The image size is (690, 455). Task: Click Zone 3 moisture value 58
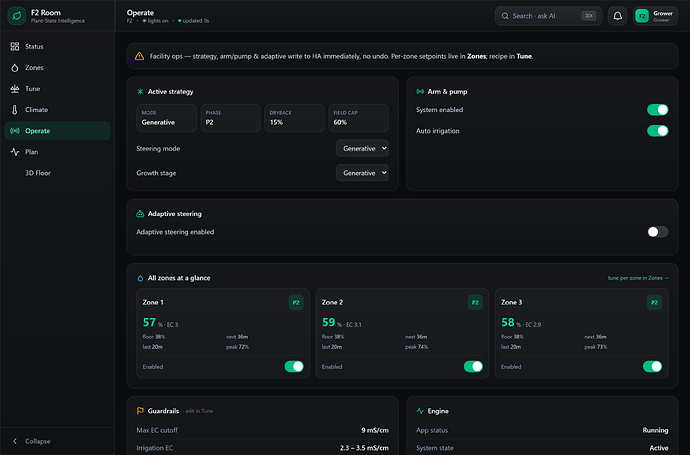(x=508, y=323)
